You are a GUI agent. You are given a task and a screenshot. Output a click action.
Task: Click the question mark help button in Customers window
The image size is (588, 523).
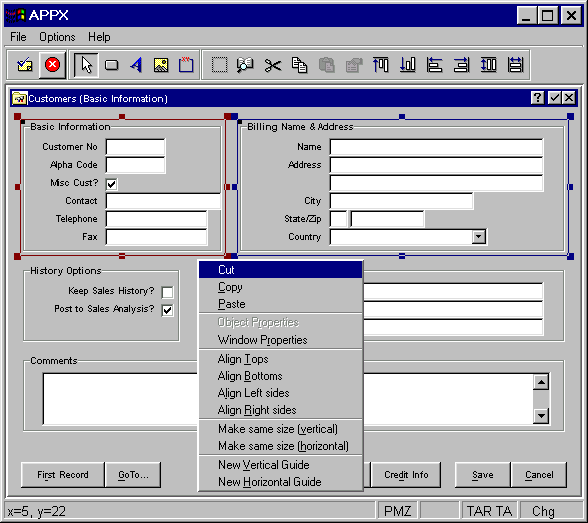point(538,98)
